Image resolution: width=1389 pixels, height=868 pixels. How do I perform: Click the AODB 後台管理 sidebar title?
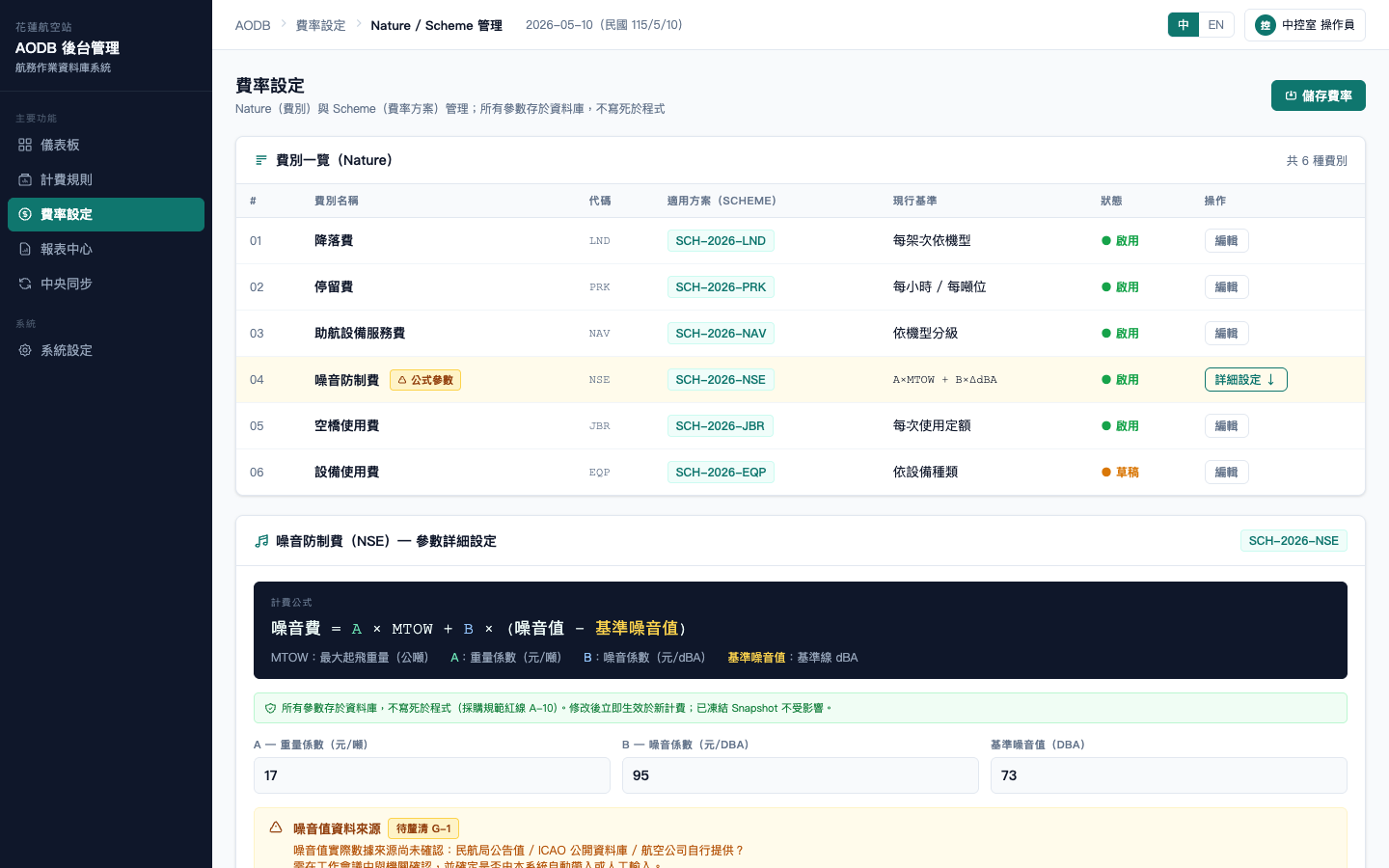pyautogui.click(x=68, y=47)
